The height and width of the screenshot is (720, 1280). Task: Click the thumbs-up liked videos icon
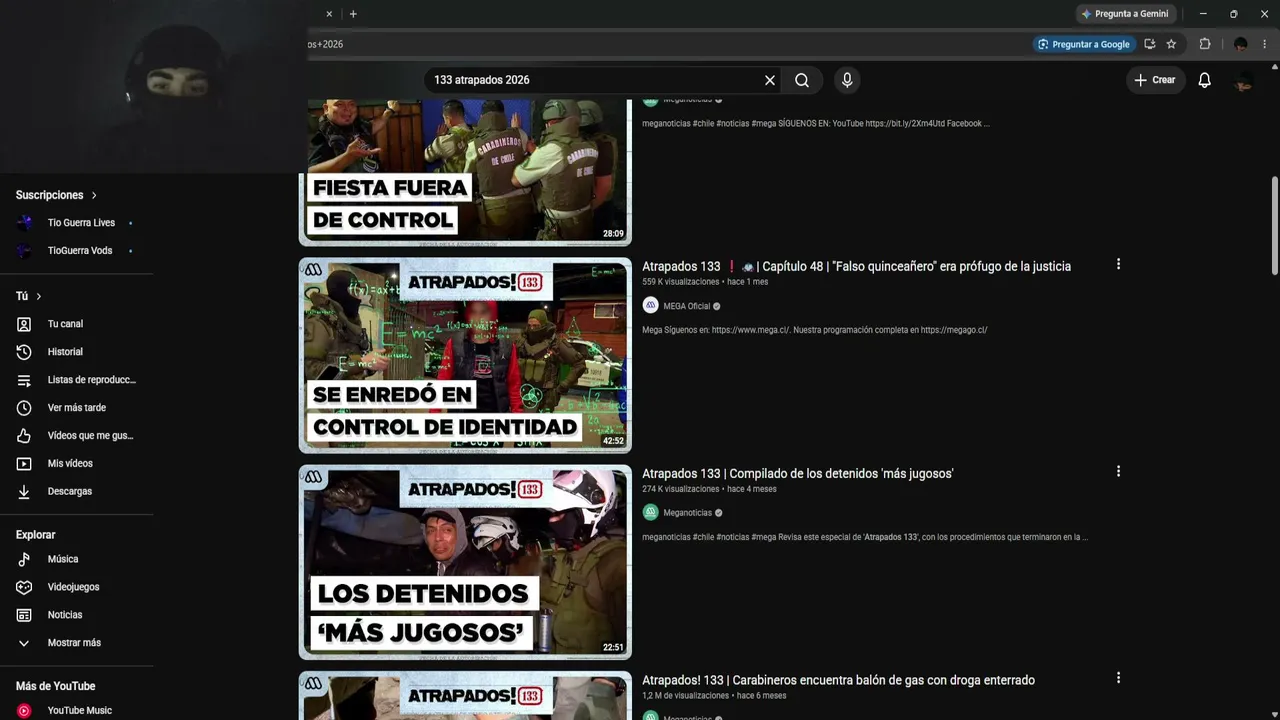click(x=24, y=436)
